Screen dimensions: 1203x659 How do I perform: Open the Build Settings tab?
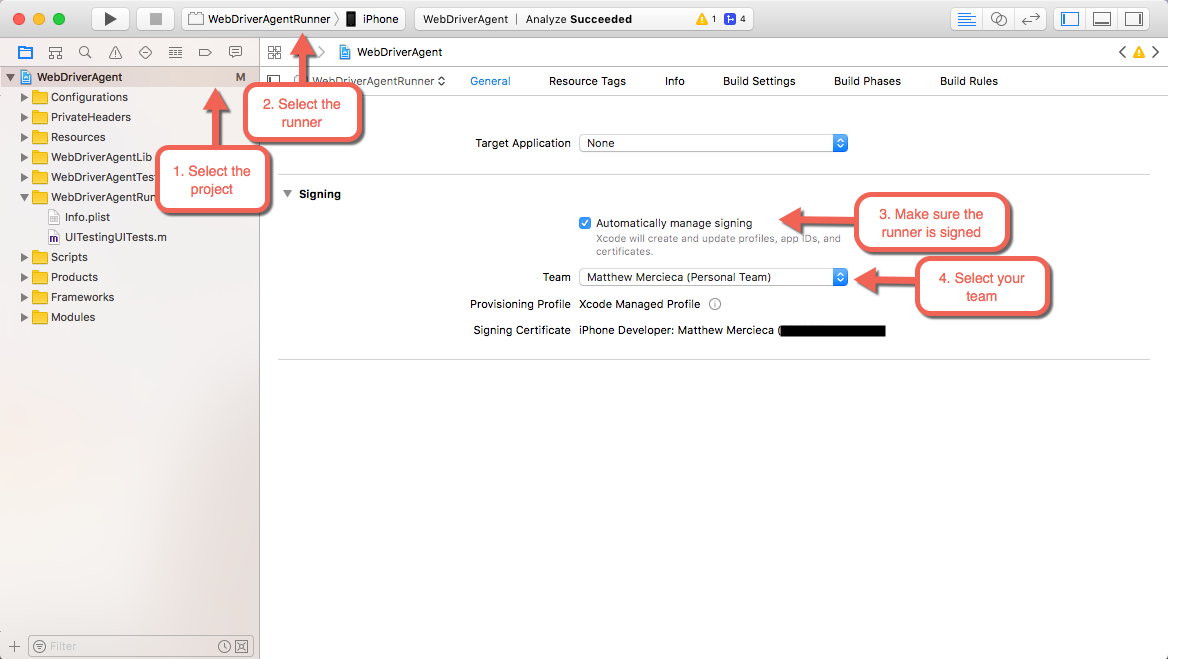click(x=759, y=81)
